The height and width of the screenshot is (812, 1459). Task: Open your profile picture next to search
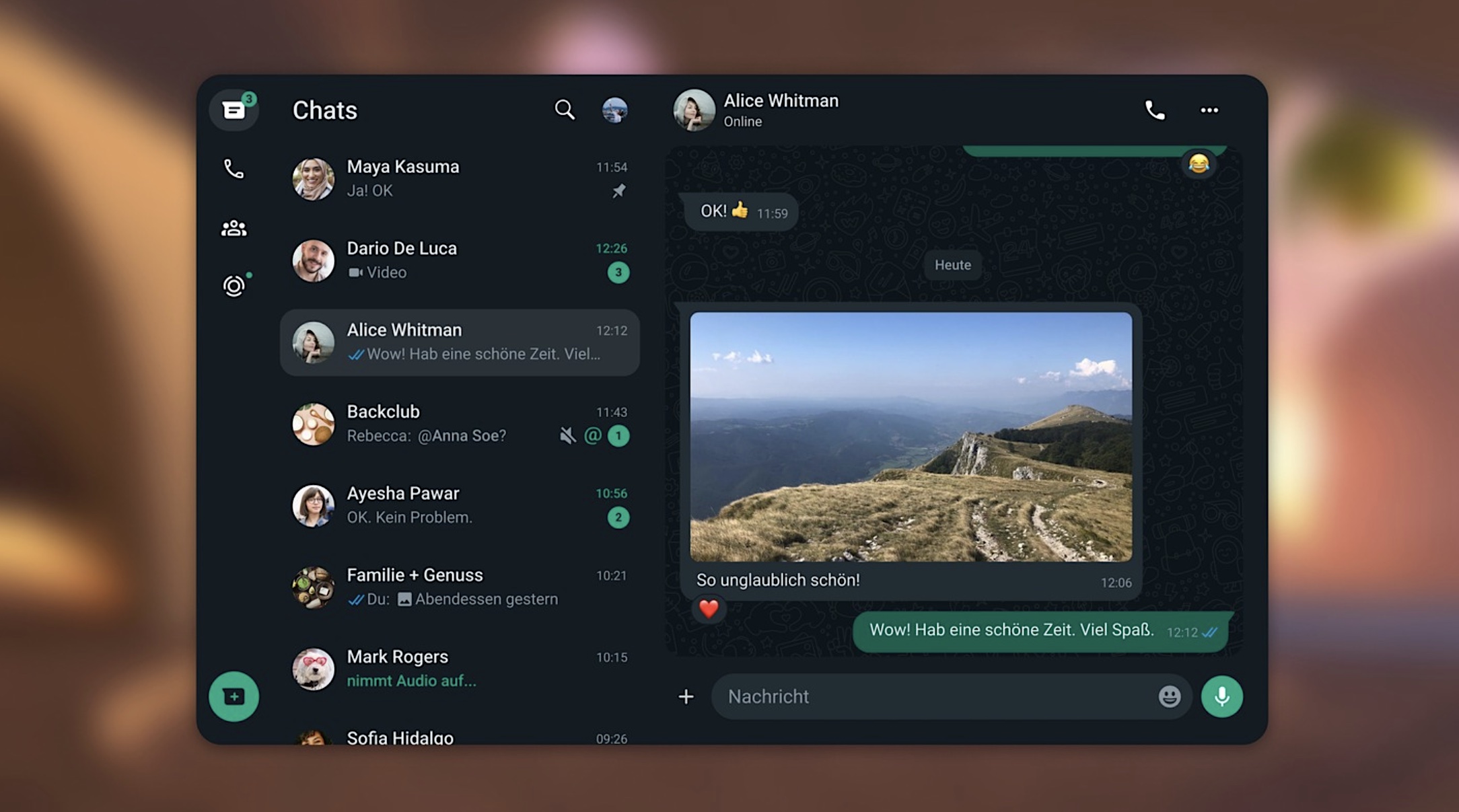pyautogui.click(x=614, y=109)
